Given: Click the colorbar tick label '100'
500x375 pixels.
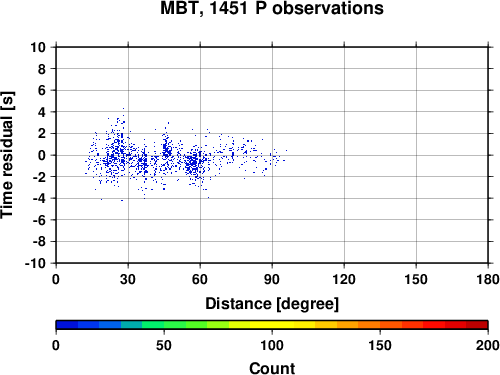Looking at the screenshot, I should [x=272, y=345].
